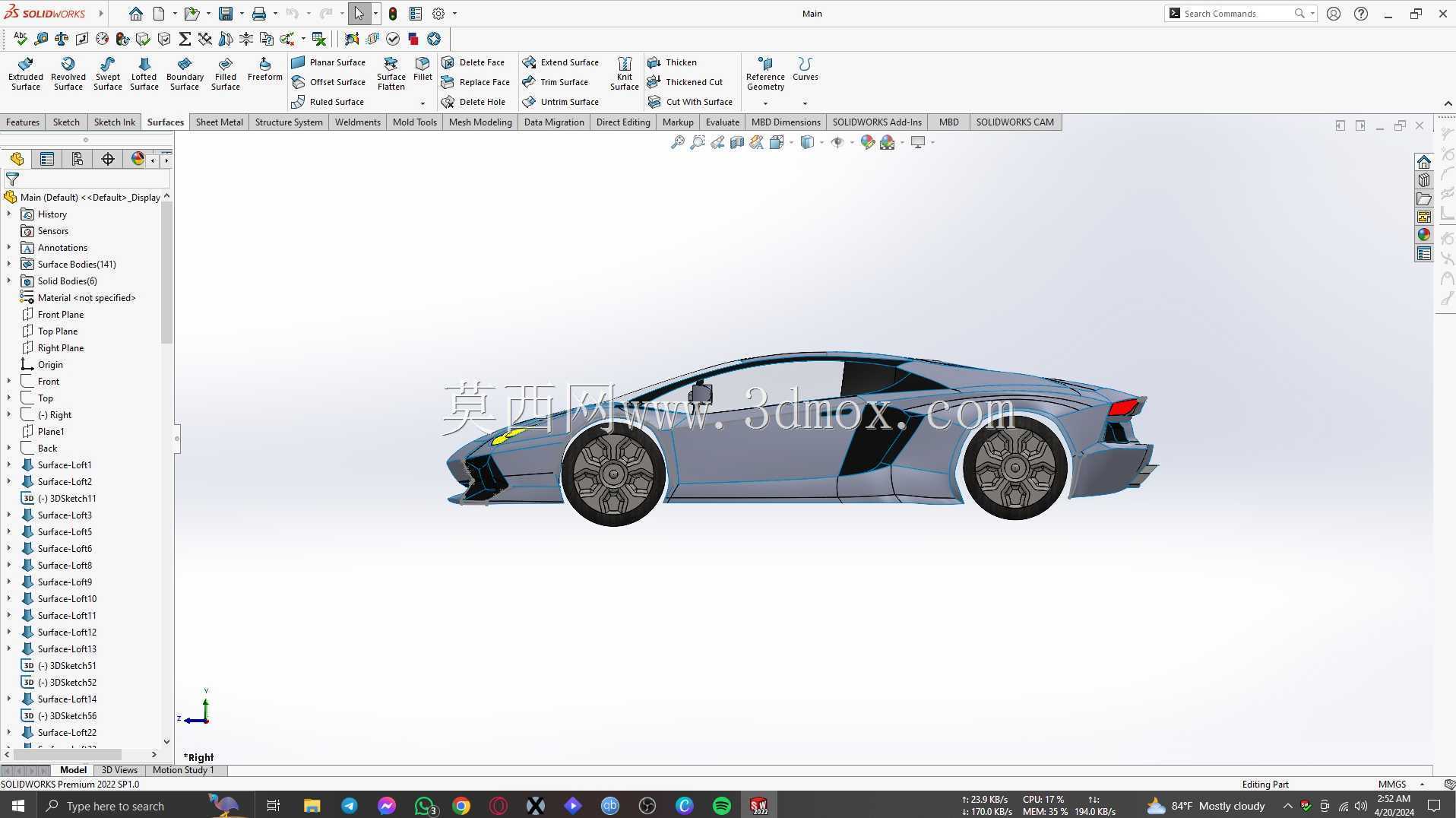This screenshot has width=1456, height=818.
Task: Expand the Solid Bodies(6) folder
Action: [x=9, y=281]
